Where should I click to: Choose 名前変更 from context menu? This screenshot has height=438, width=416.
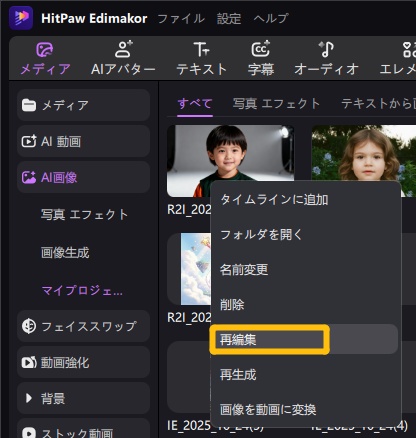click(305, 270)
